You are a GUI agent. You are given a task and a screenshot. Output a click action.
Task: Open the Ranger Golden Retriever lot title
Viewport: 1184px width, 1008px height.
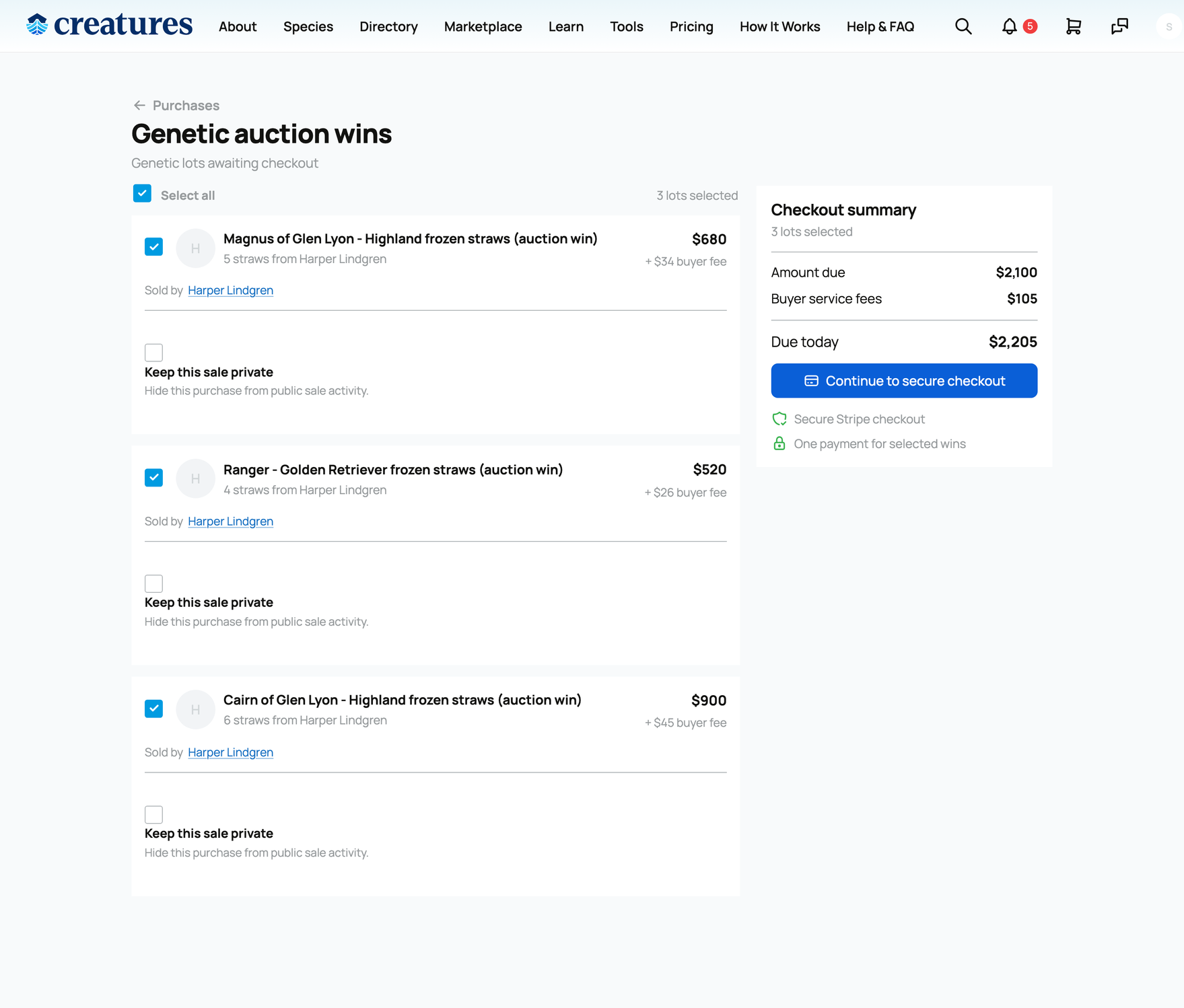tap(393, 470)
